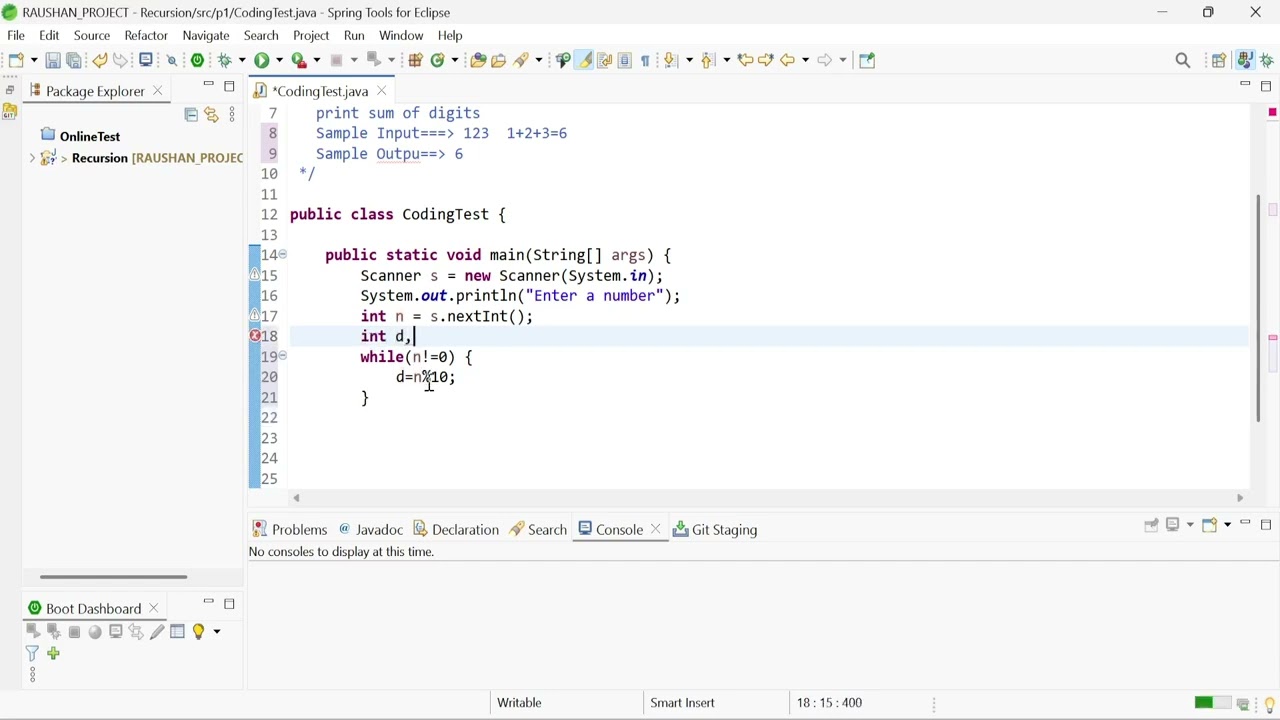Toggle Word Wrap toolbar icon

point(604,60)
